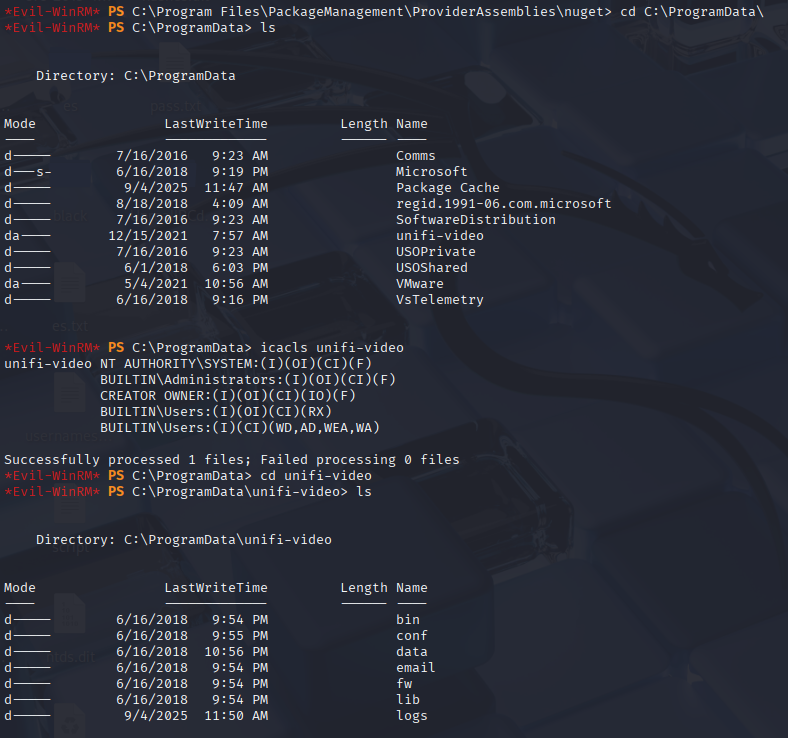This screenshot has height=738, width=788.
Task: Click the '9/4/2025 11:47 AM' Package Cache timestamp
Action: 196,188
